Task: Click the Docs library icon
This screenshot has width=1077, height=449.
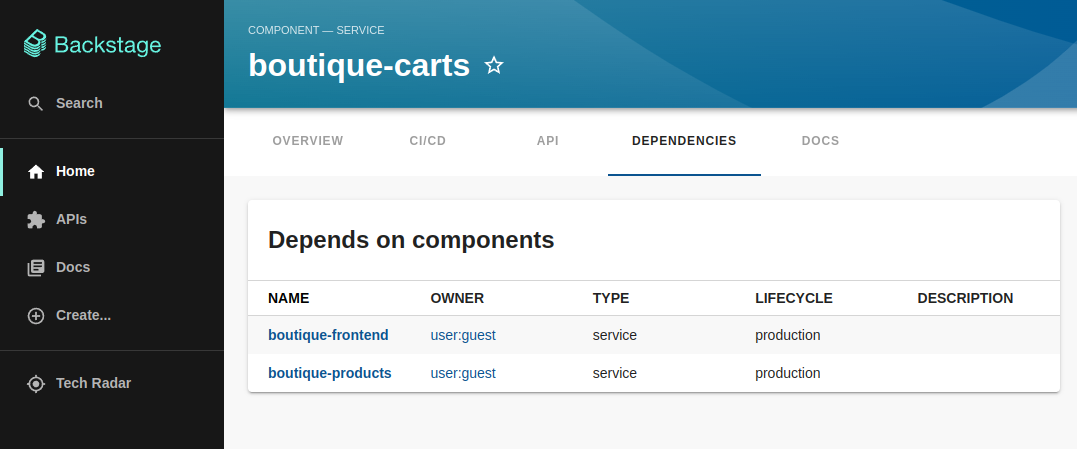Action: [x=36, y=267]
